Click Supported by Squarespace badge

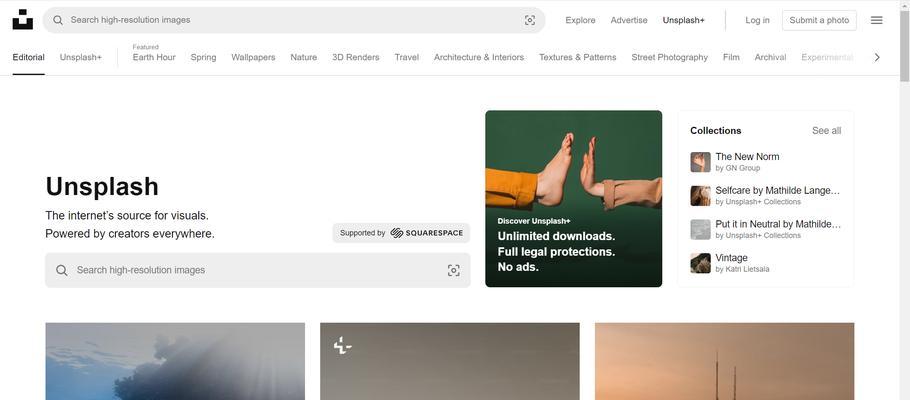[401, 233]
